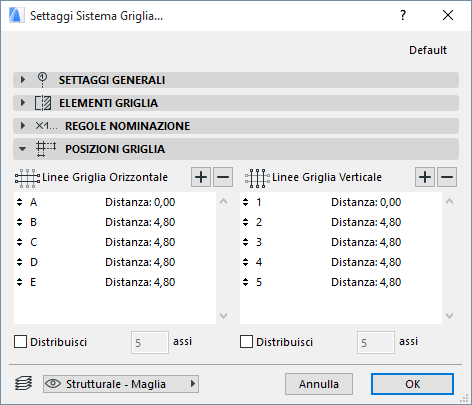Collapse the POSIZIONI GRIGLIA panel
This screenshot has width=472, height=405.
point(23,149)
